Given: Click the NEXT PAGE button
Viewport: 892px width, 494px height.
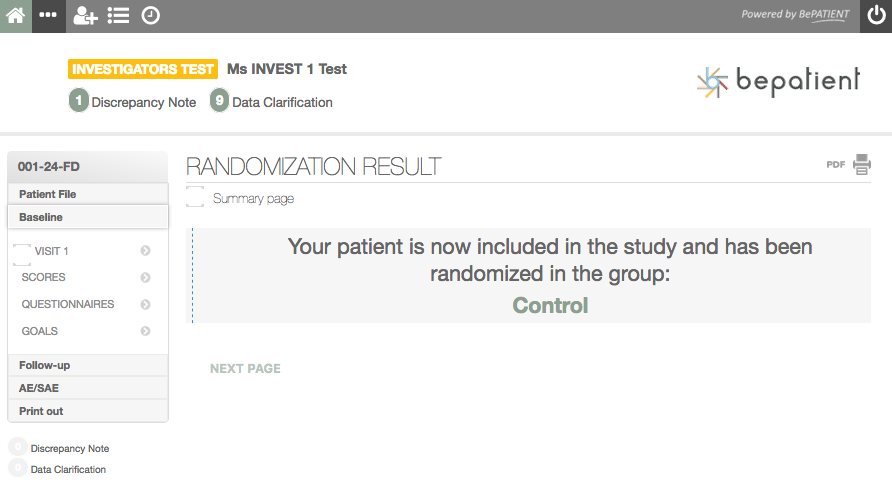Looking at the screenshot, I should click(x=245, y=369).
